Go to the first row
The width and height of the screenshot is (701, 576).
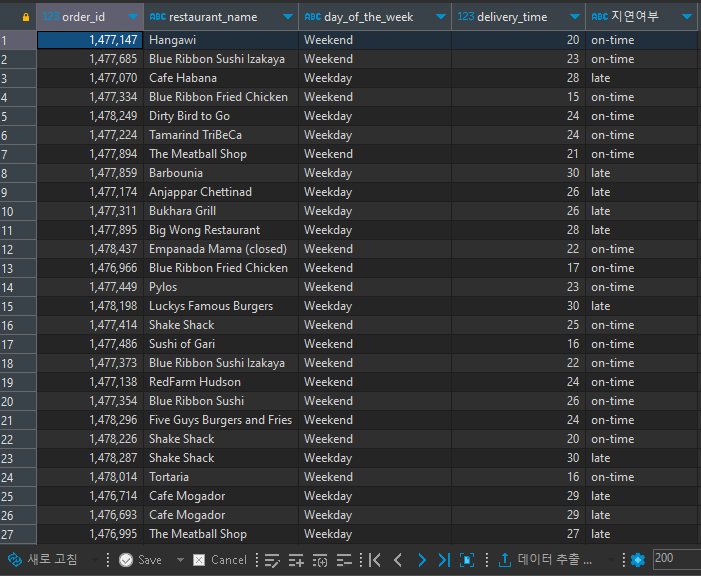click(x=375, y=560)
